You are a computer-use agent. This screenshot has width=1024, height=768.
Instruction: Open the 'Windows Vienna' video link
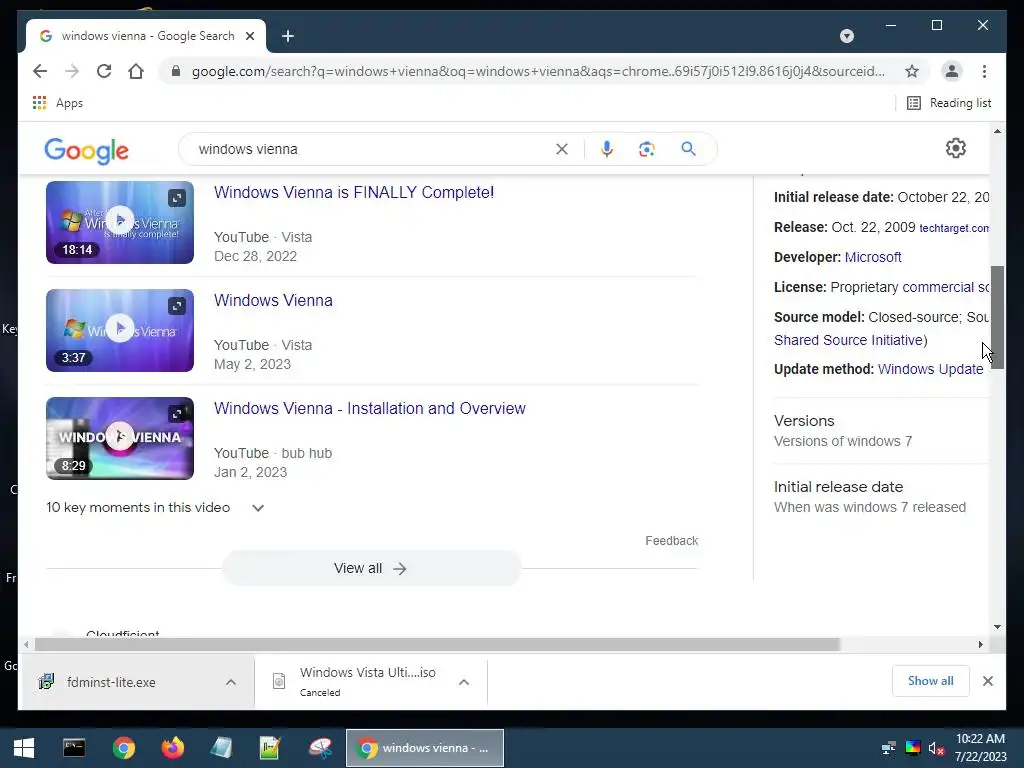[x=273, y=300]
